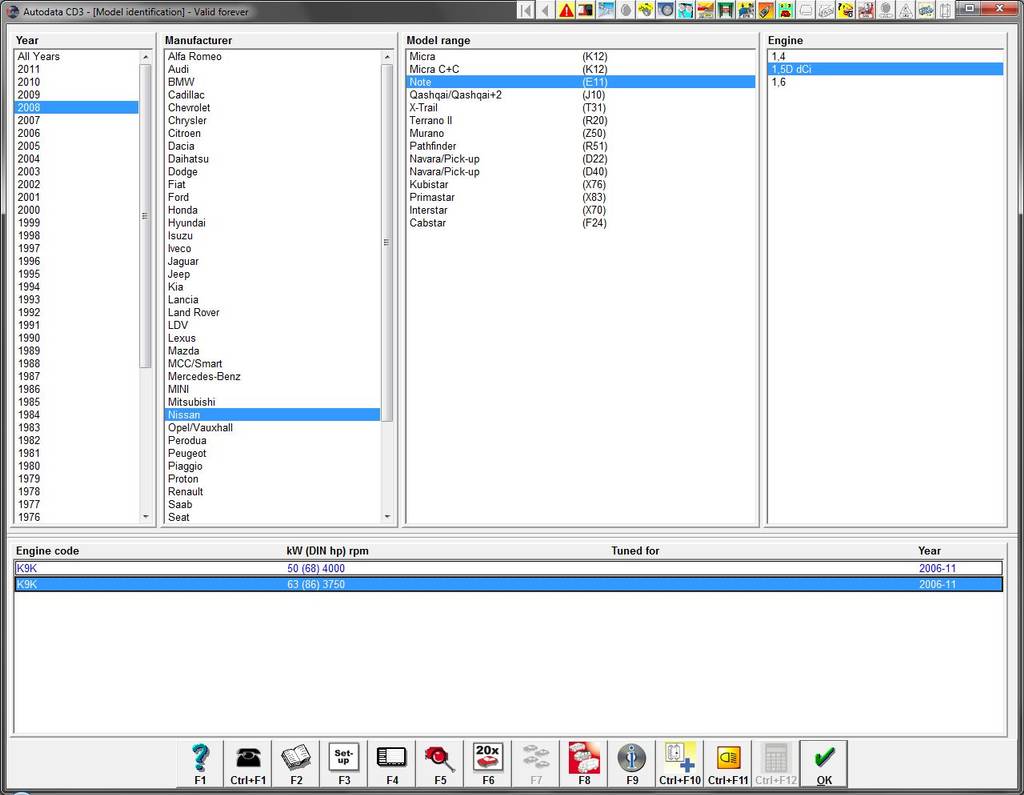Select Pathfinder model
1024x795 pixels.
coord(581,146)
